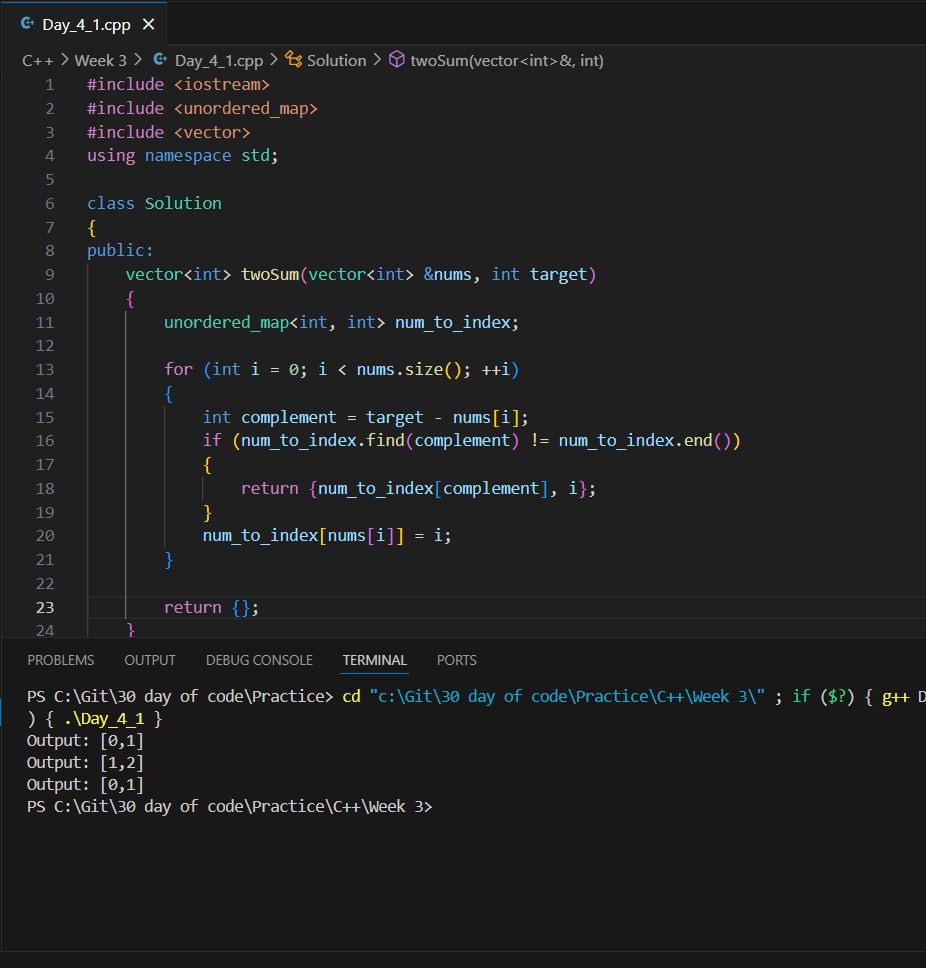Click 'num_to_index[nums[i]] = i;' on line 20
Screen dimensions: 926x968
click(x=327, y=536)
